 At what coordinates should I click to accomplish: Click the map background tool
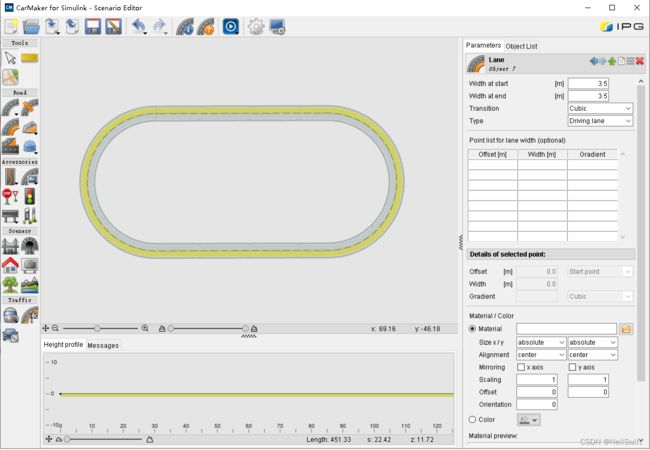coord(10,77)
